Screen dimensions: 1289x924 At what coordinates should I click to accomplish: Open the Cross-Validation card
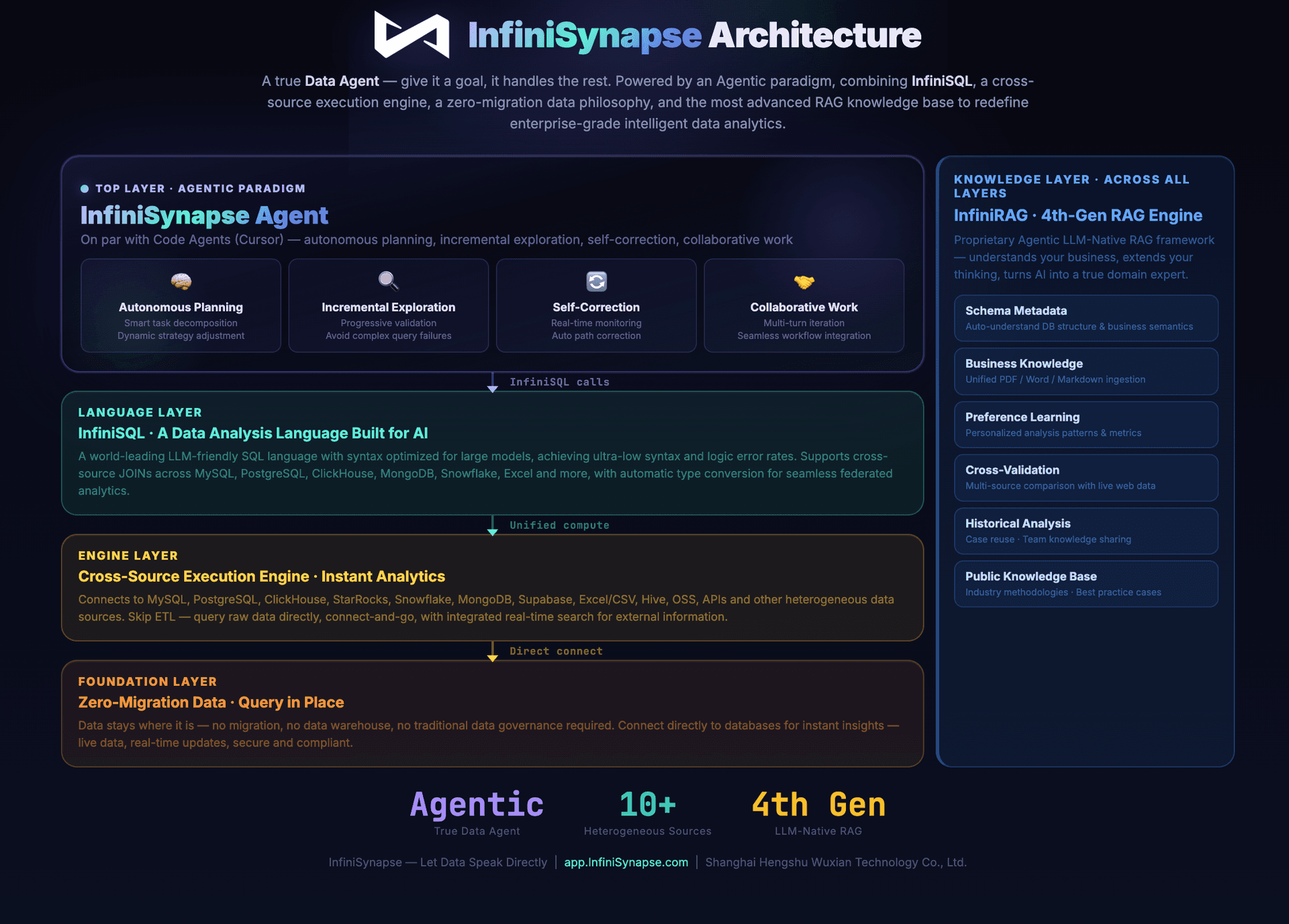1086,478
